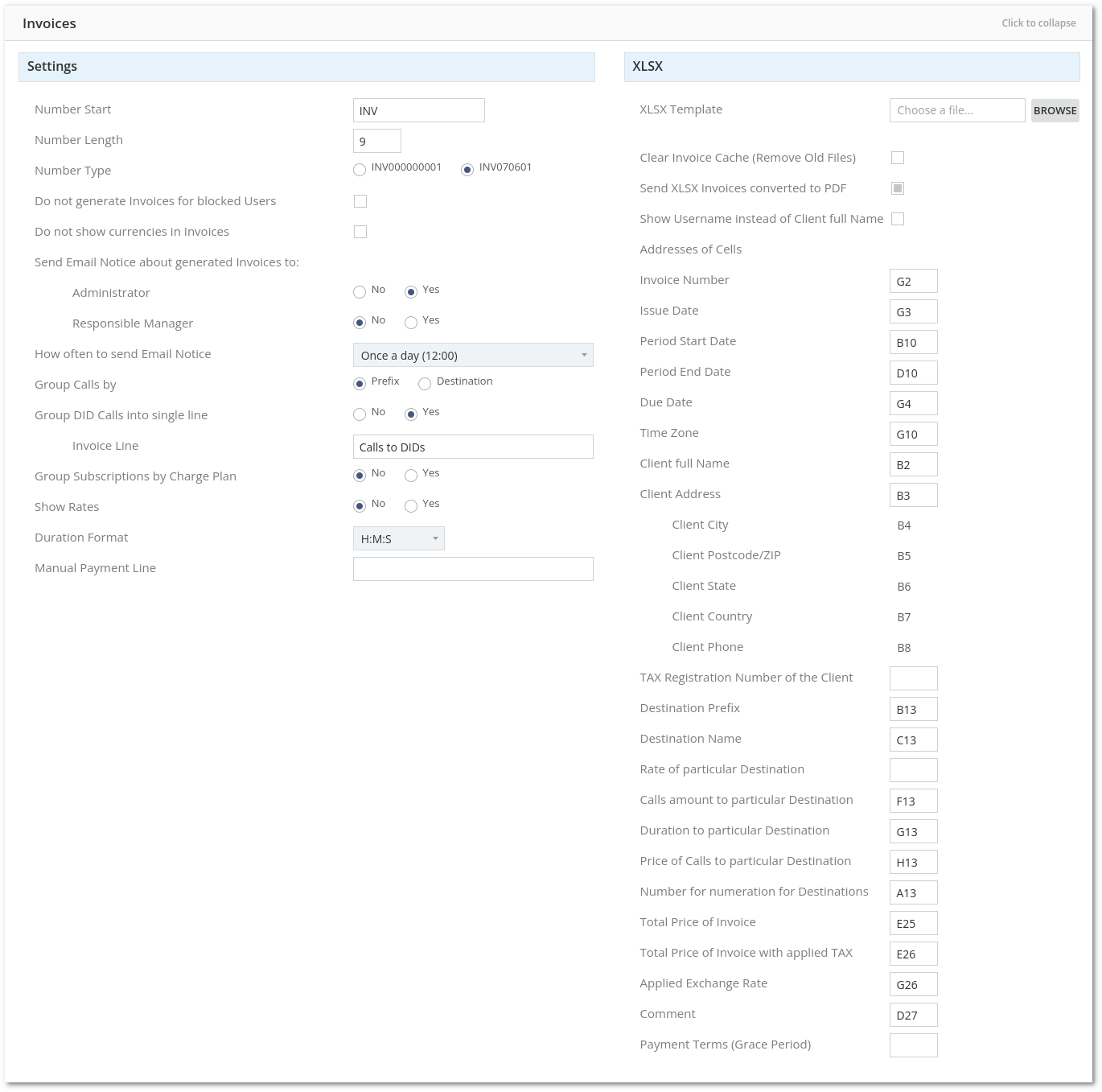Click the 'Click to collapse' link
The image size is (1102, 1092).
(x=1038, y=23)
